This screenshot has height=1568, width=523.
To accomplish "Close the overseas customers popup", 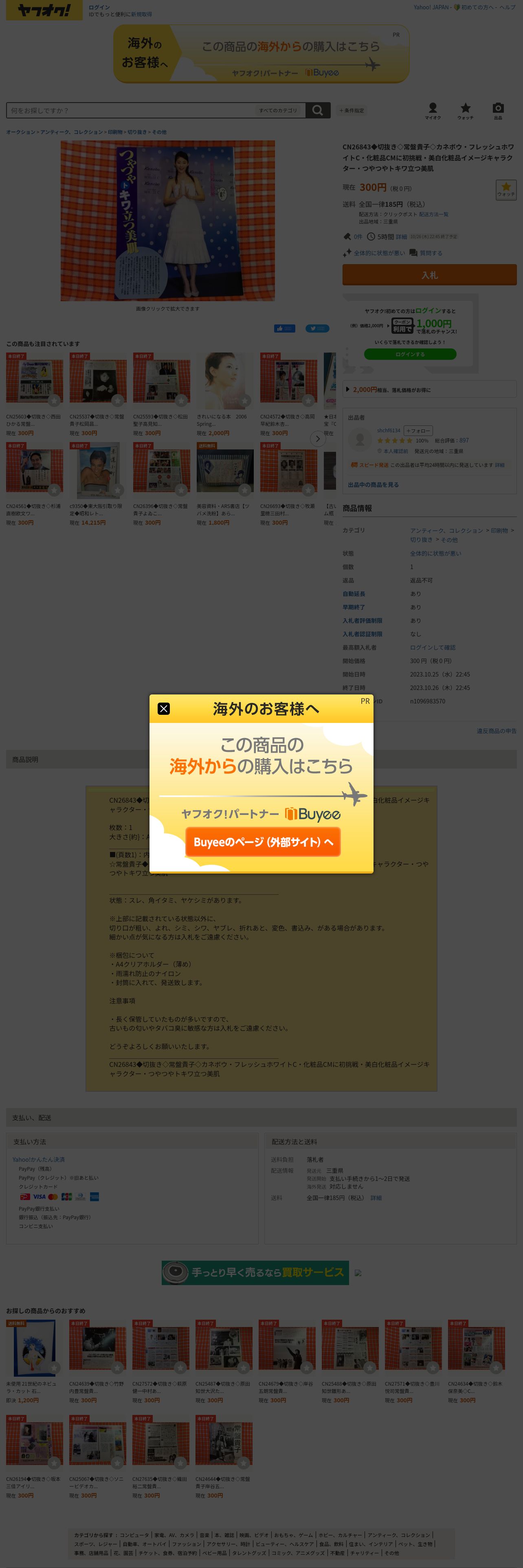I will pyautogui.click(x=163, y=709).
